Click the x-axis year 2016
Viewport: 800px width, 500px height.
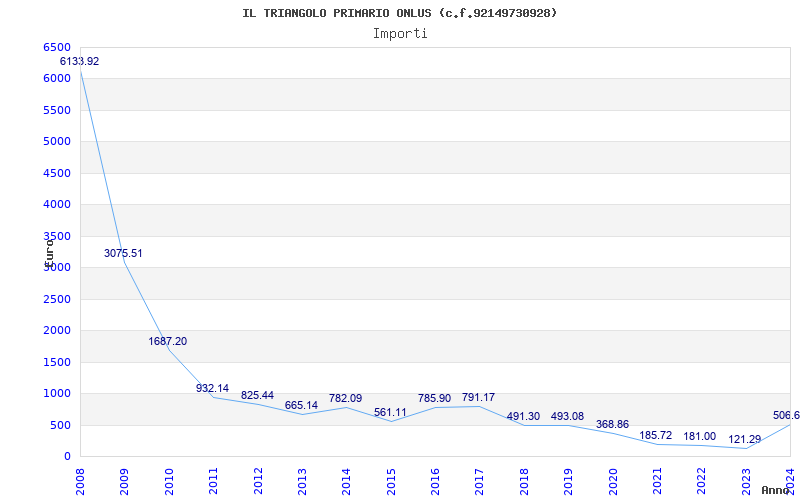(x=435, y=481)
